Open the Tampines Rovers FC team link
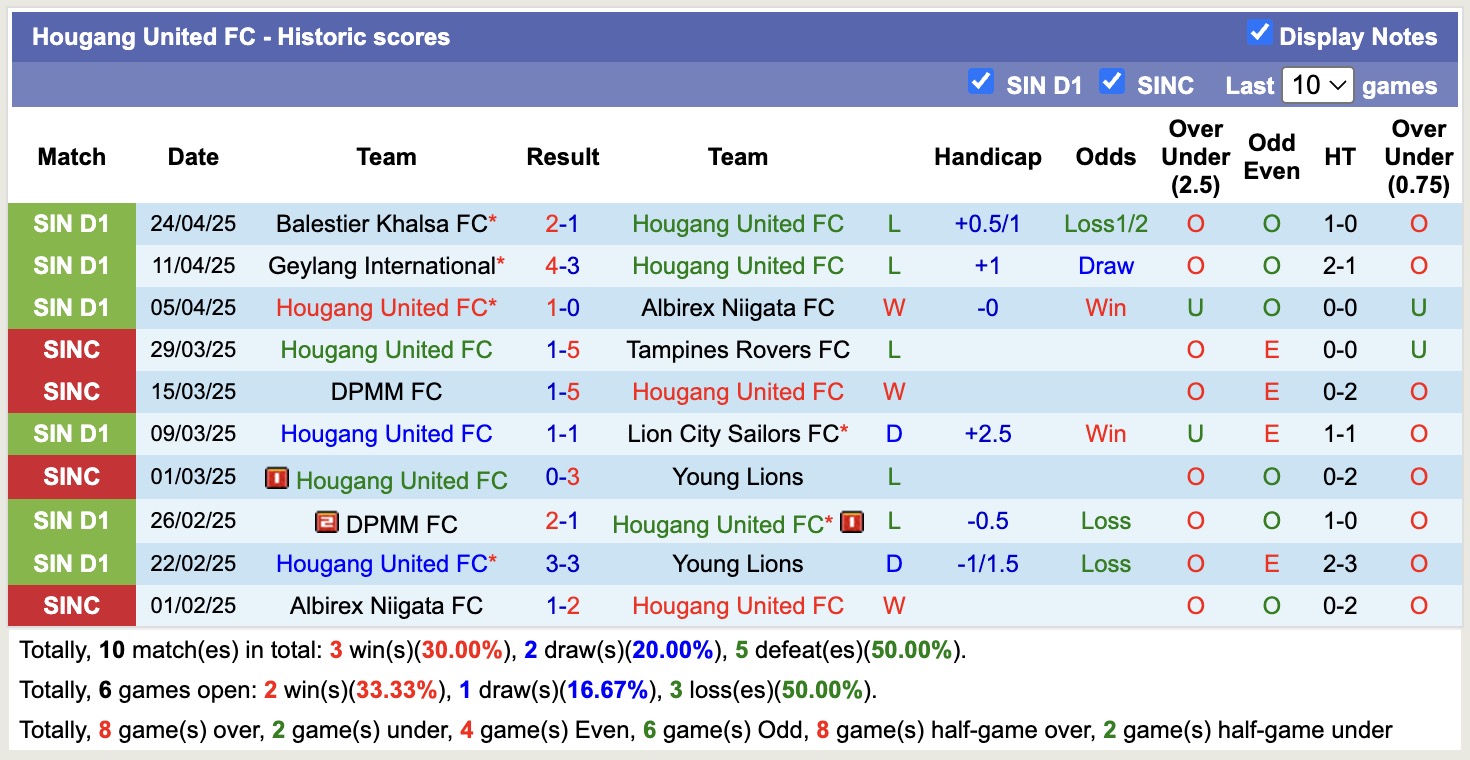Image resolution: width=1470 pixels, height=760 pixels. click(x=737, y=349)
